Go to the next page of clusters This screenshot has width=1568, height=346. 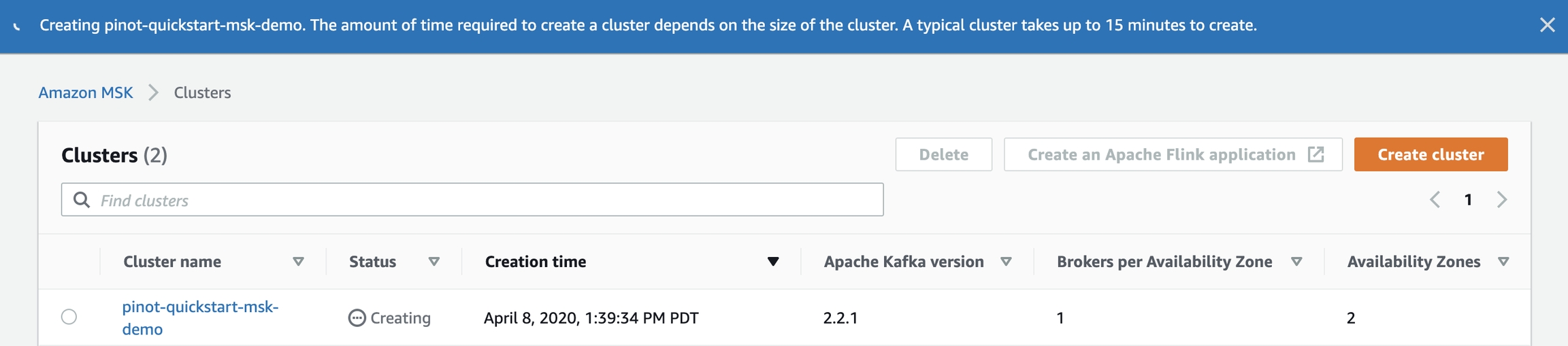(1502, 200)
